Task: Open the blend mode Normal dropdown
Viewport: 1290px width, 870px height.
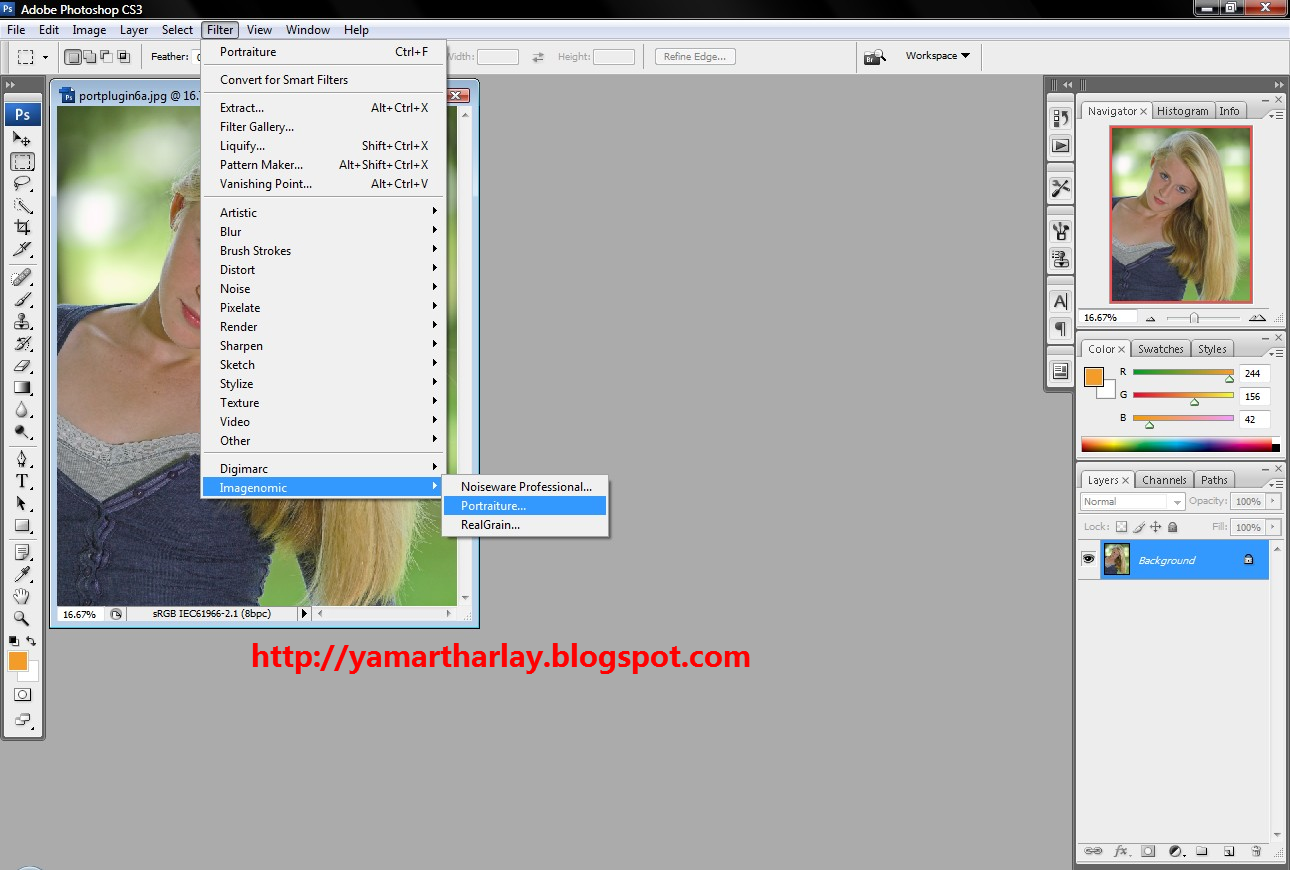Action: point(1132,502)
